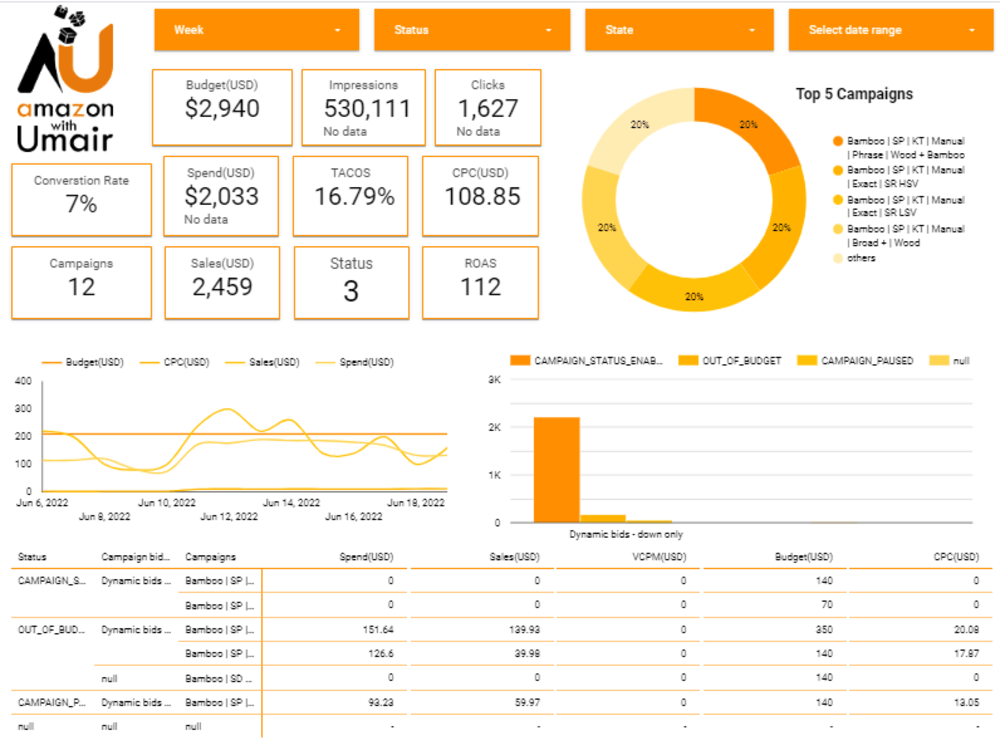Click the Sales(USD) 2,459 scorecard
Image resolution: width=1000 pixels, height=750 pixels.
pyautogui.click(x=222, y=283)
